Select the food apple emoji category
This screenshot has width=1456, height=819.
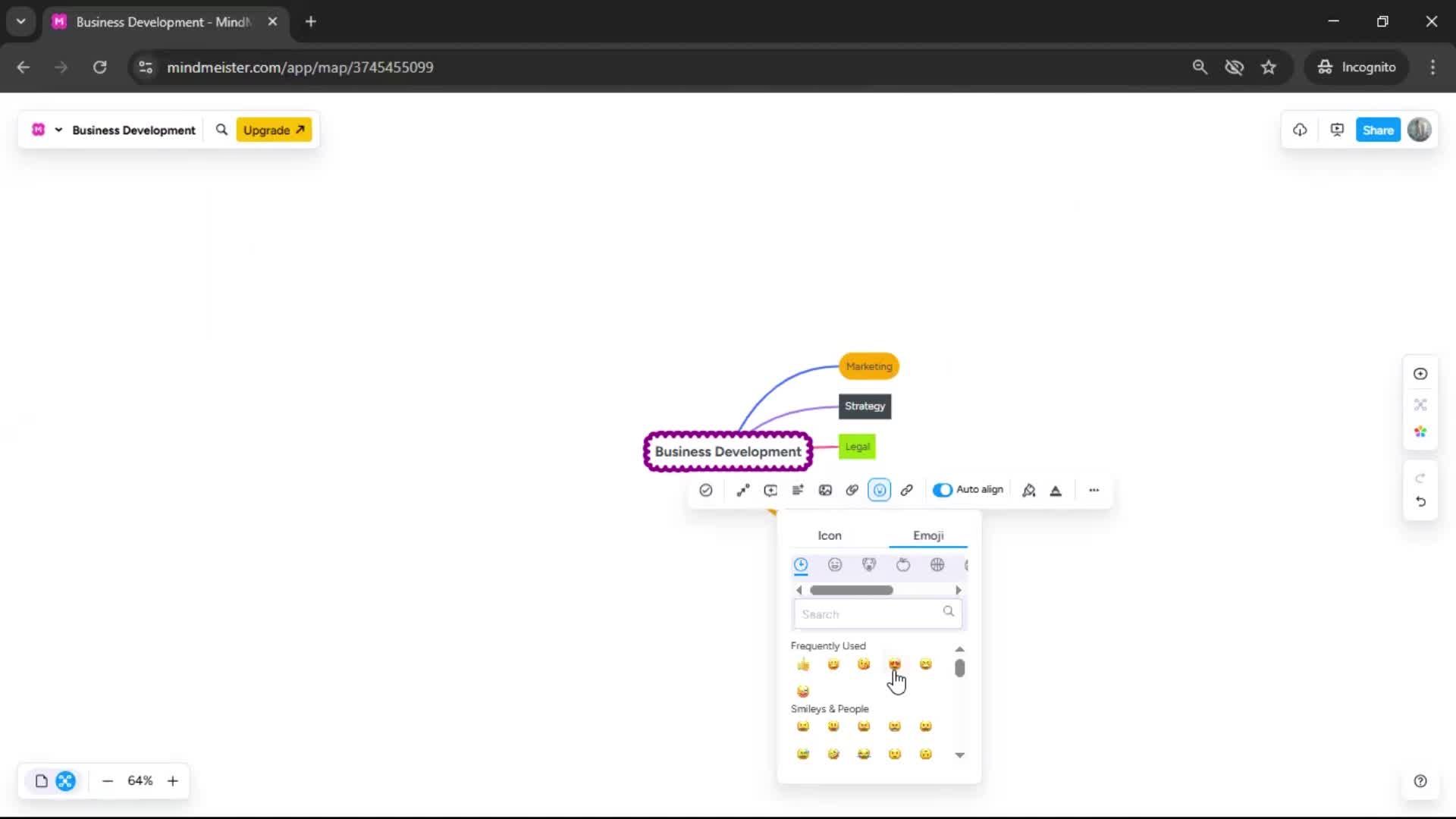pyautogui.click(x=903, y=565)
